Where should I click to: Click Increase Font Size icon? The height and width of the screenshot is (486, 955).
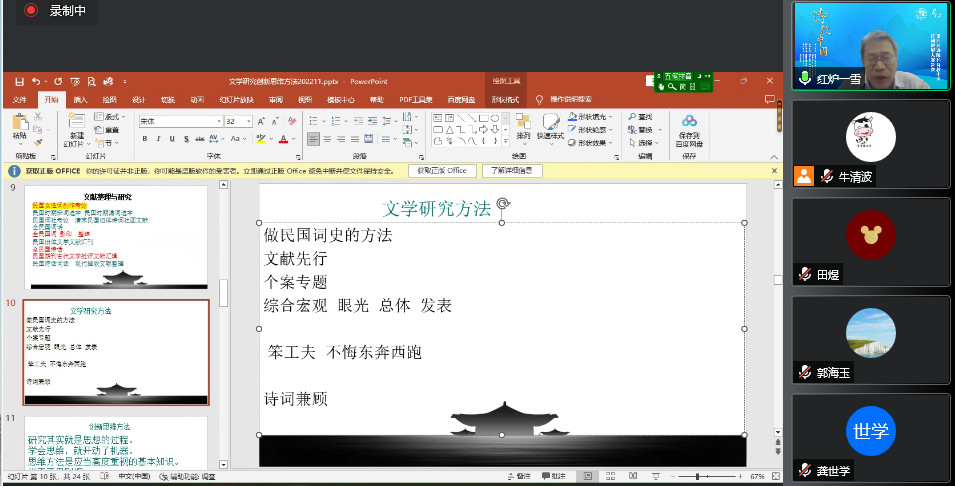tap(262, 121)
